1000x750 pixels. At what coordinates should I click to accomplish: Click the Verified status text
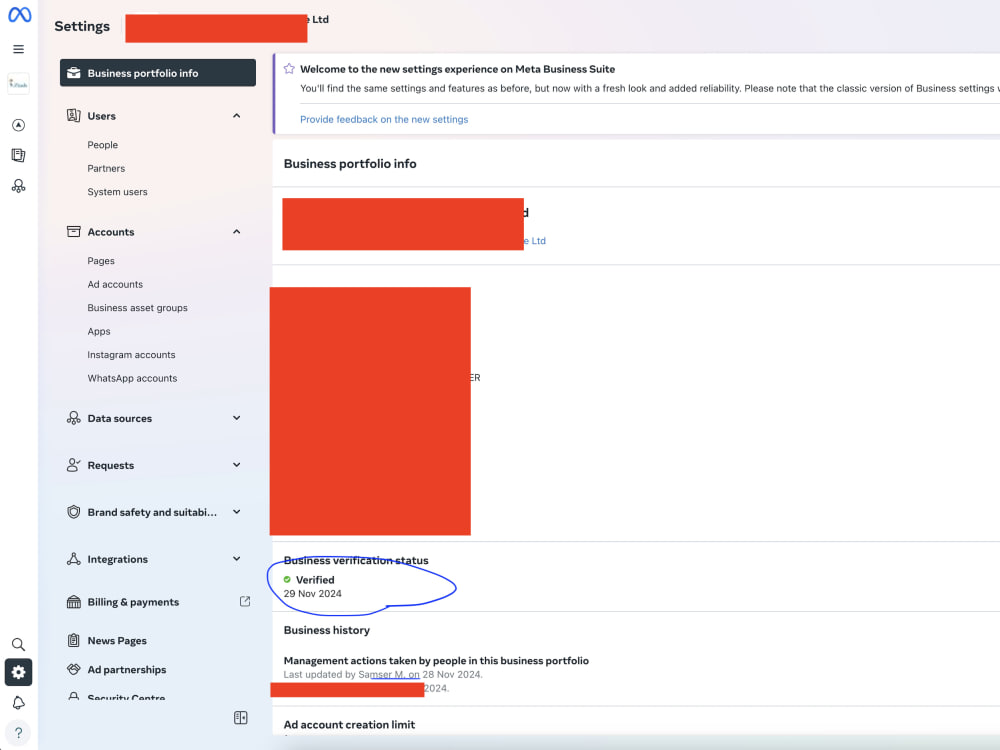tap(315, 580)
